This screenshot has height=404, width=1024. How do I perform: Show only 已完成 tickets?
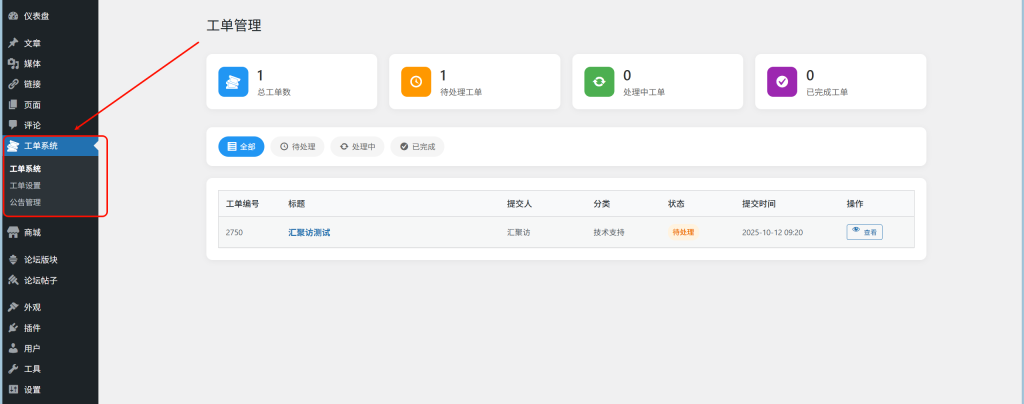[417, 147]
